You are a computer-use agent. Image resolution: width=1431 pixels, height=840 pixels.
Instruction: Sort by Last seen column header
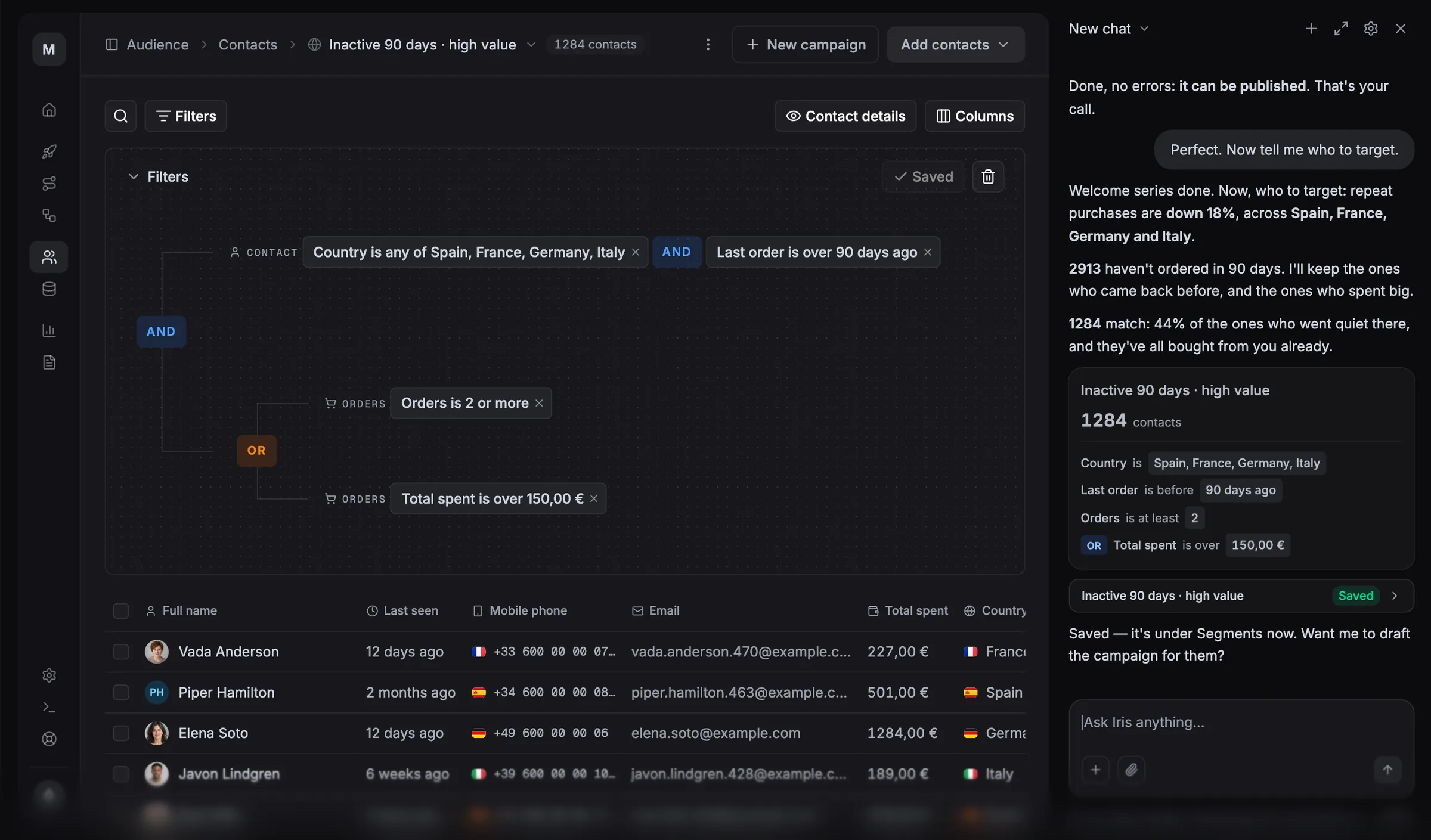click(402, 610)
